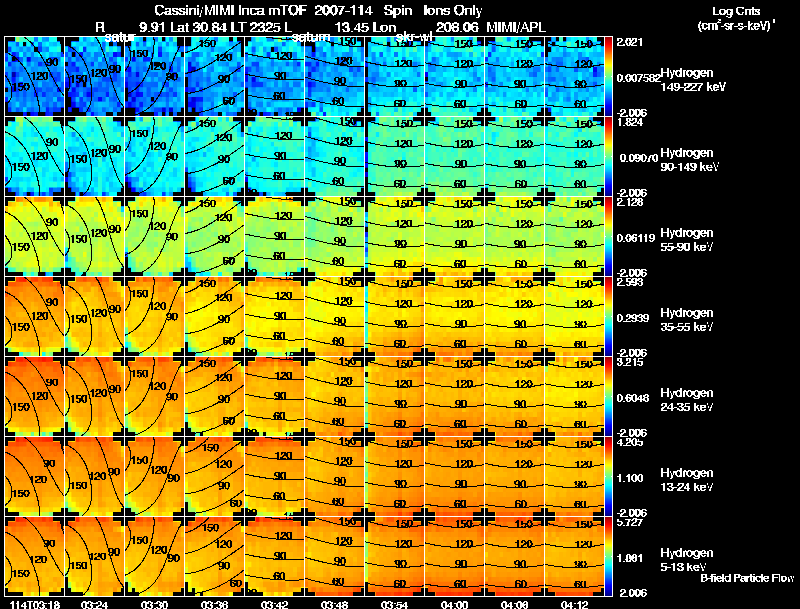Click the 0.06119 color scale midpoint value
The width and height of the screenshot is (800, 609).
[635, 238]
